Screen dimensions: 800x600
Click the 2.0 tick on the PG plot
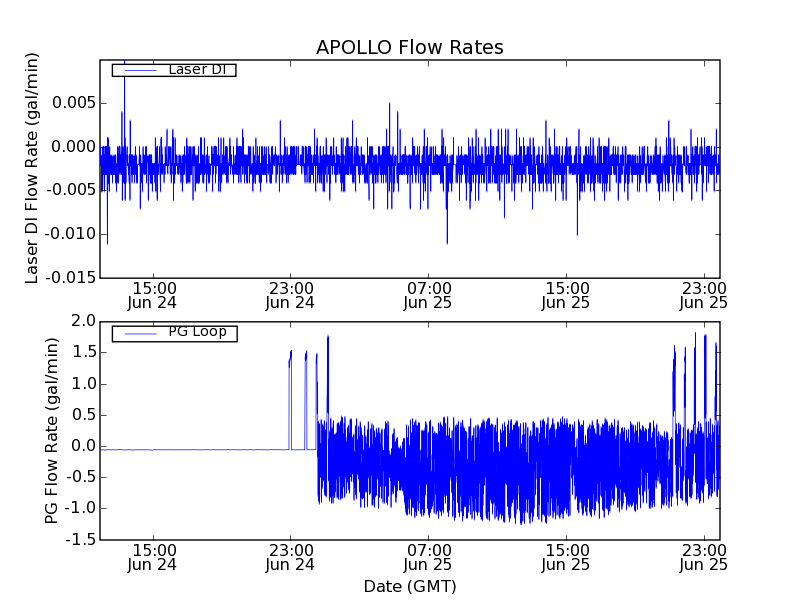[84, 320]
